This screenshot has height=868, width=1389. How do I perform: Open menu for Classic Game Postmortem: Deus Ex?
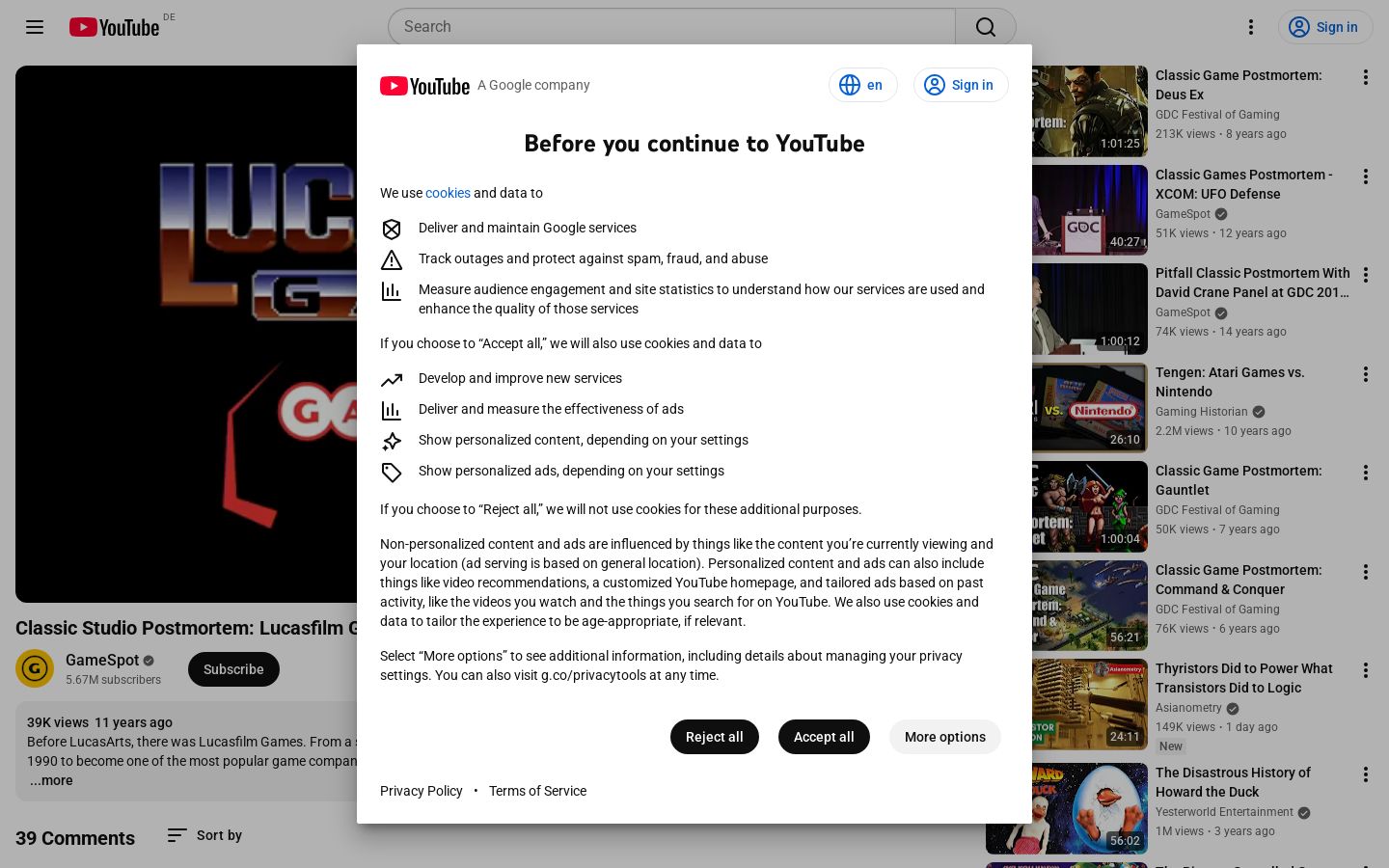click(x=1366, y=77)
